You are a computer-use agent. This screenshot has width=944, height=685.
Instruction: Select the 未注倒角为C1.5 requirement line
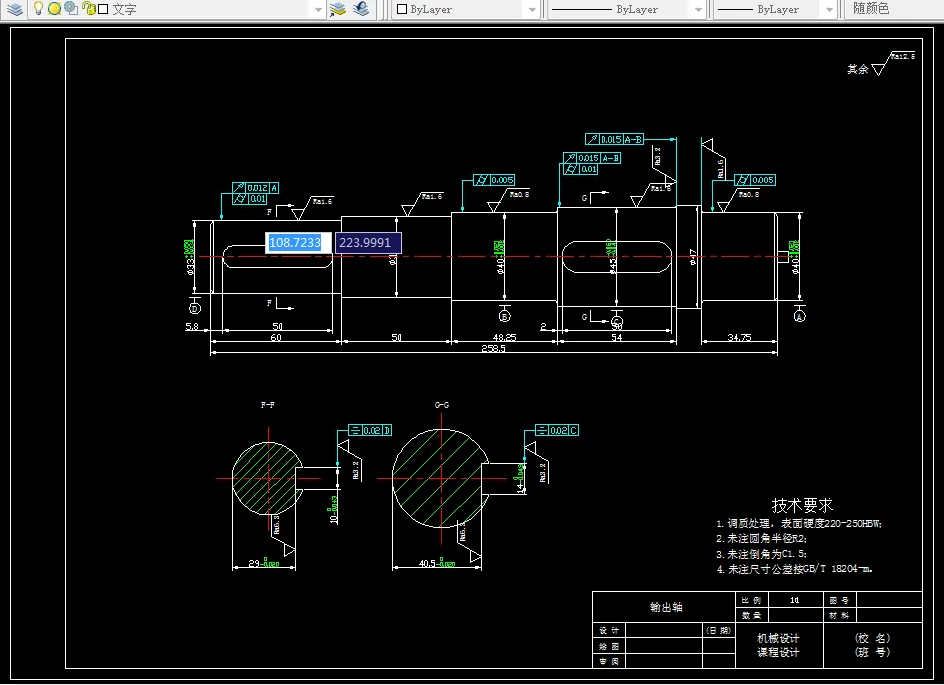pyautogui.click(x=761, y=554)
